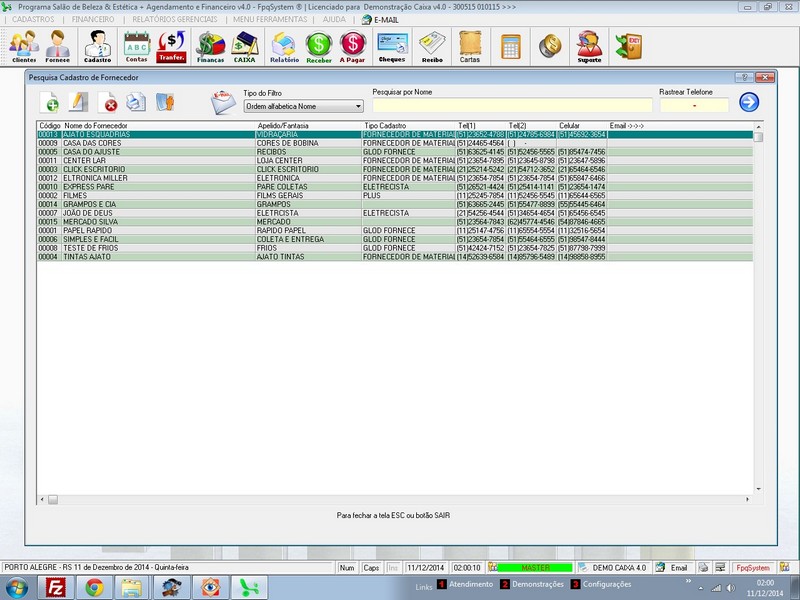Click the Pesquisar por Nome field
This screenshot has height=600, width=800.
[512, 105]
